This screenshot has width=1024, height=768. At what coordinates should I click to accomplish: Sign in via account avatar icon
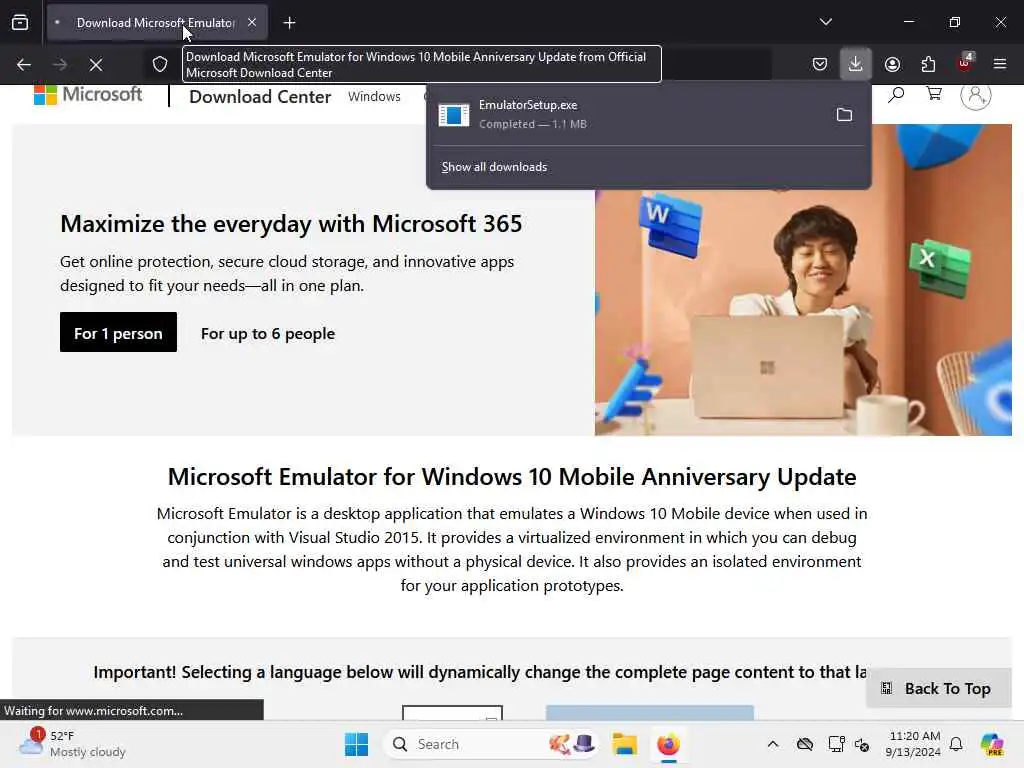(976, 96)
